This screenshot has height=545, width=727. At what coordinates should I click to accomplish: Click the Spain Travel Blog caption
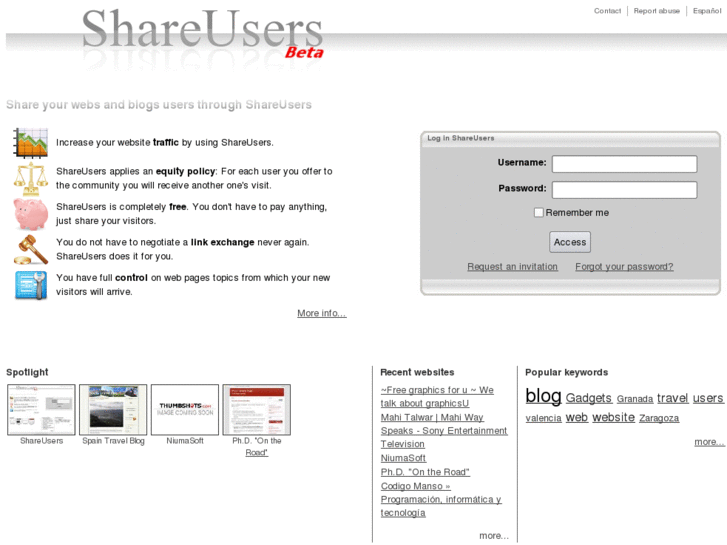[113, 441]
